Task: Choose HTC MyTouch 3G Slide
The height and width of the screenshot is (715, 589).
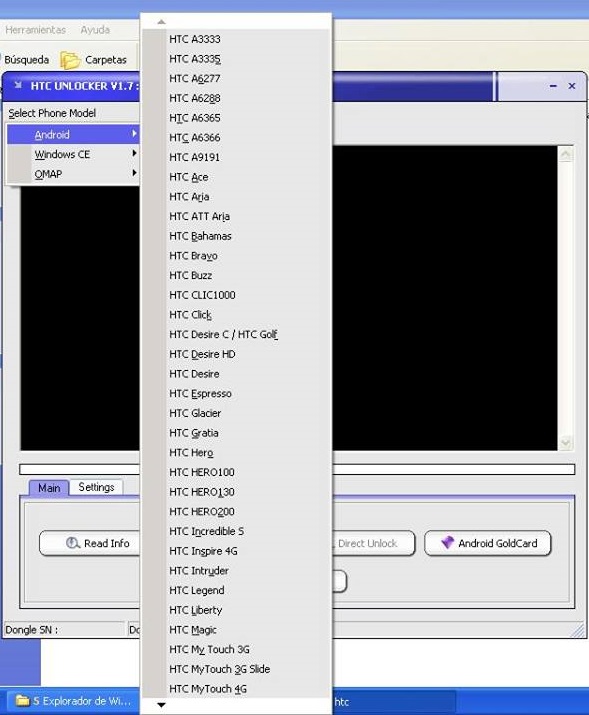Action: 236,669
